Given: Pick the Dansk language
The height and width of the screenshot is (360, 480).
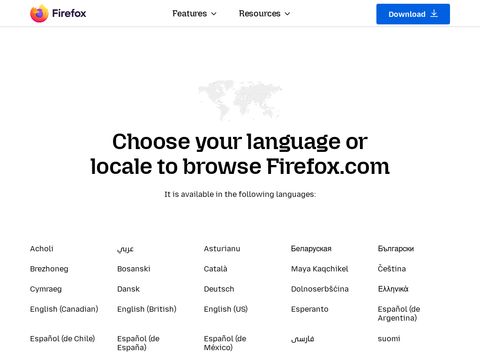Looking at the screenshot, I should [x=128, y=289].
